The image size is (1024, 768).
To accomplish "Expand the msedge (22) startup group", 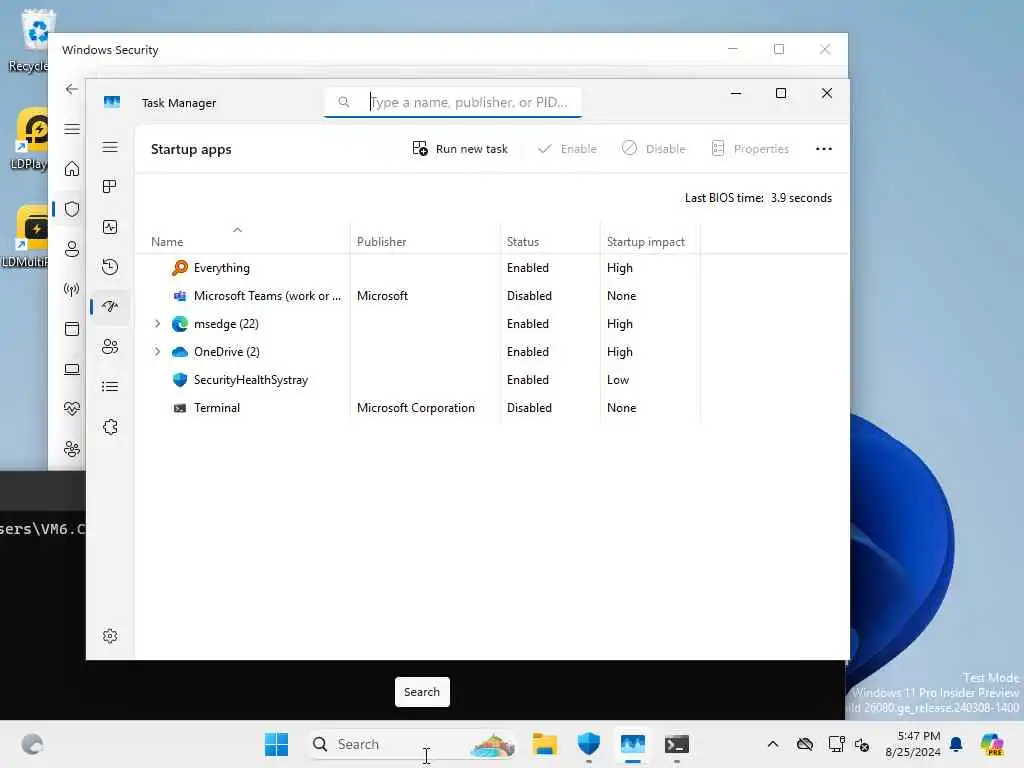I will click(x=157, y=324).
